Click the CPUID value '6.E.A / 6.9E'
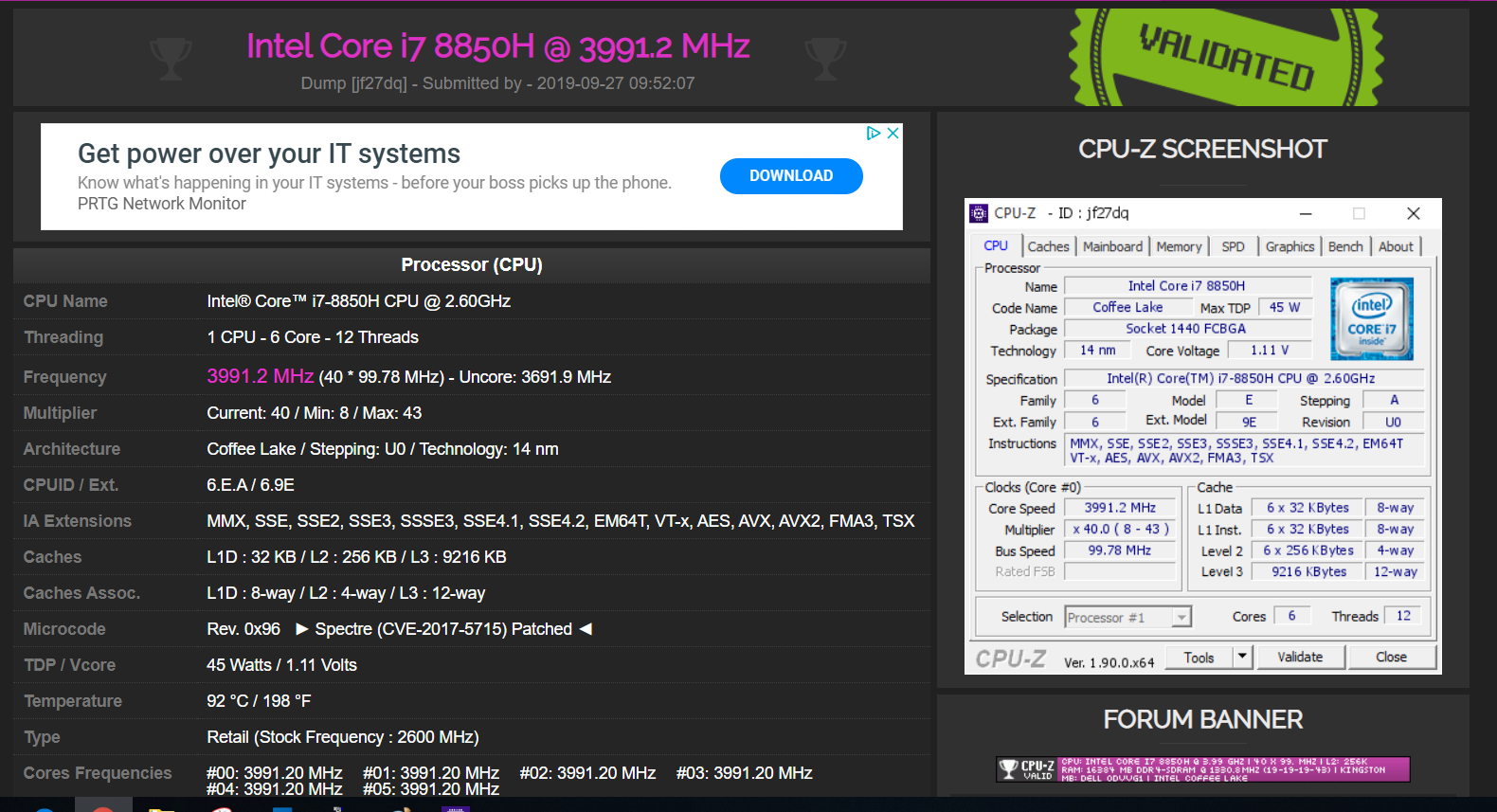1497x812 pixels. (251, 485)
